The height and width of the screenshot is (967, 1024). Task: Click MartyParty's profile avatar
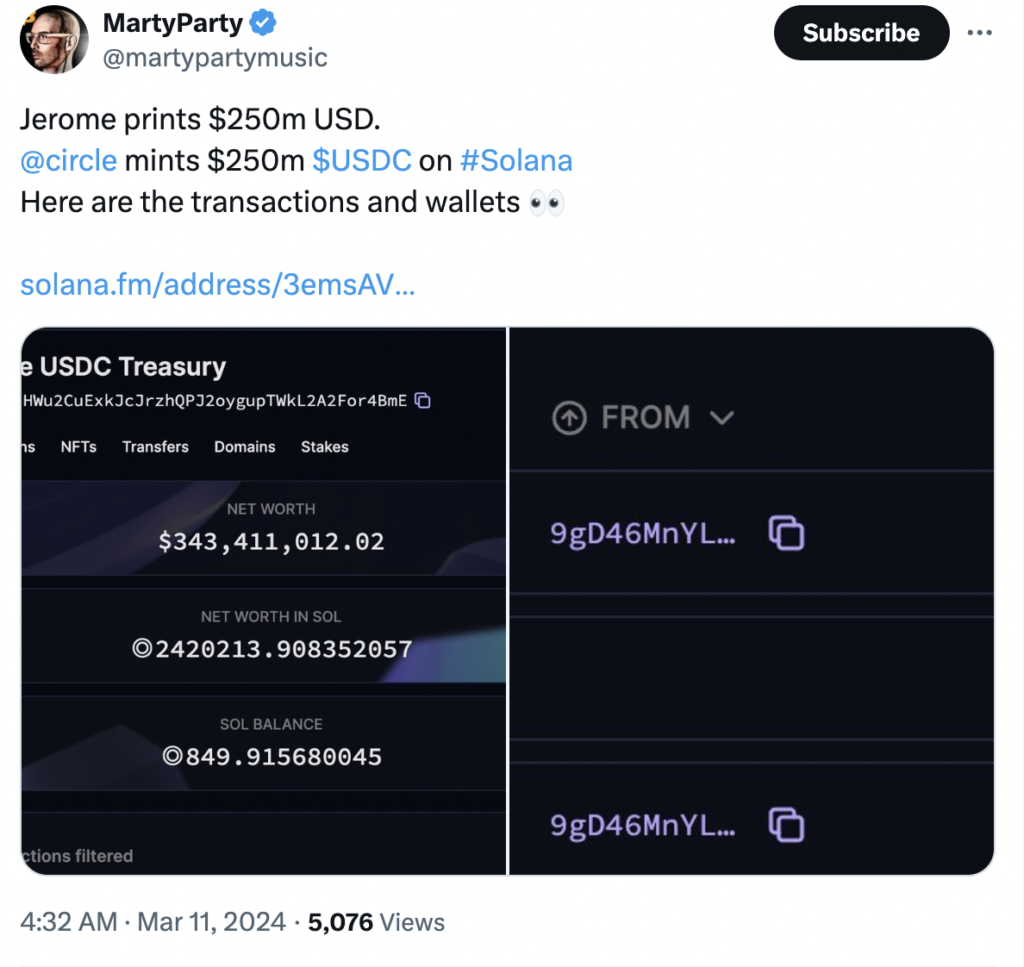click(x=54, y=39)
